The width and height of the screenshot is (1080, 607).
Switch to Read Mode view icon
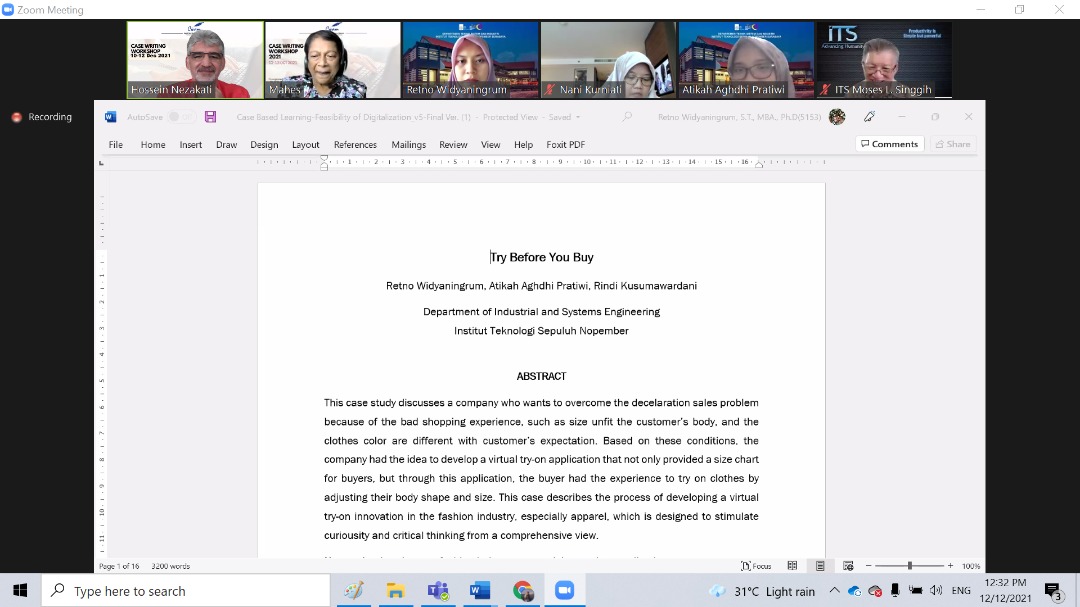pyautogui.click(x=792, y=566)
